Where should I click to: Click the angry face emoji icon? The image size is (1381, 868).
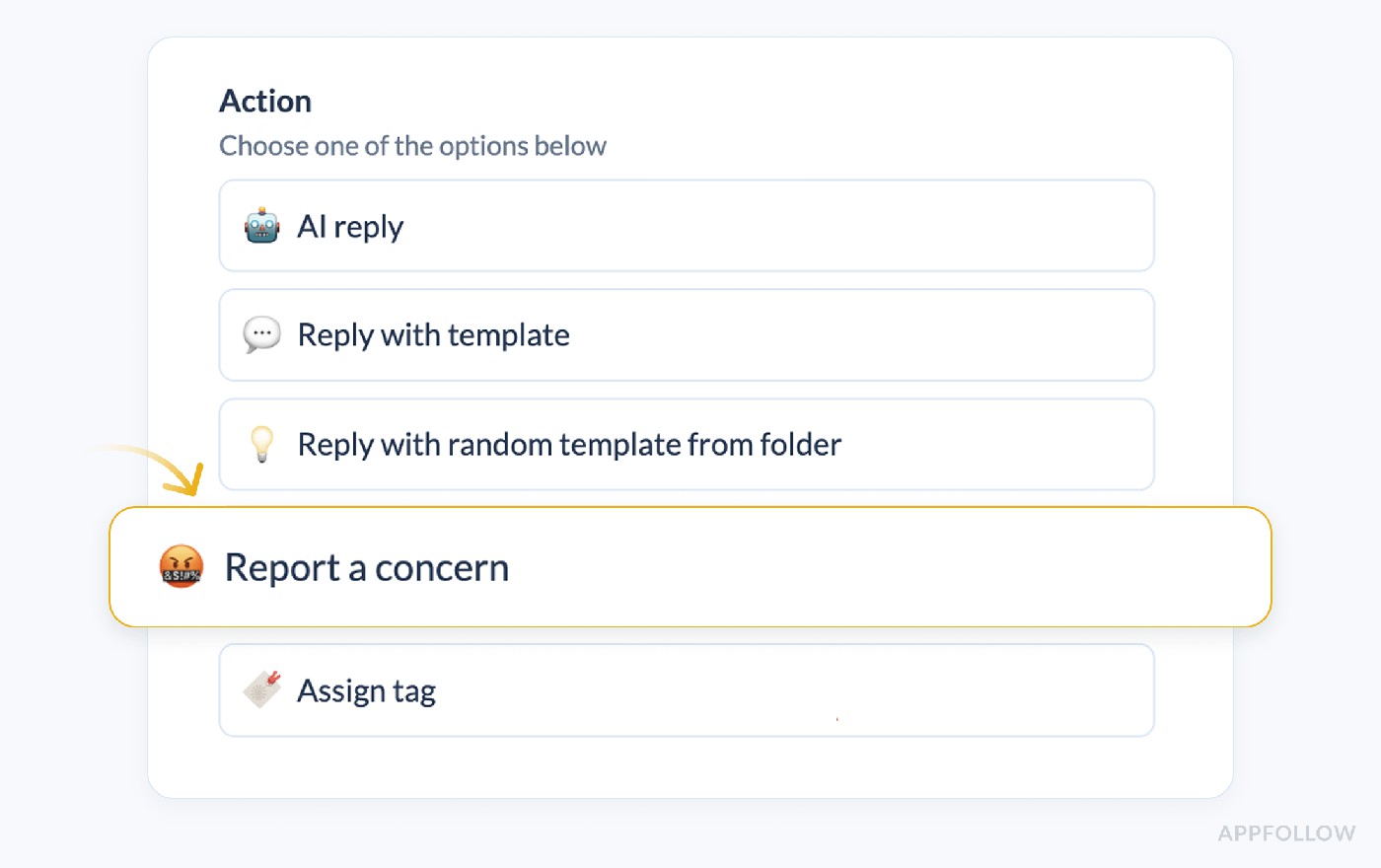182,566
